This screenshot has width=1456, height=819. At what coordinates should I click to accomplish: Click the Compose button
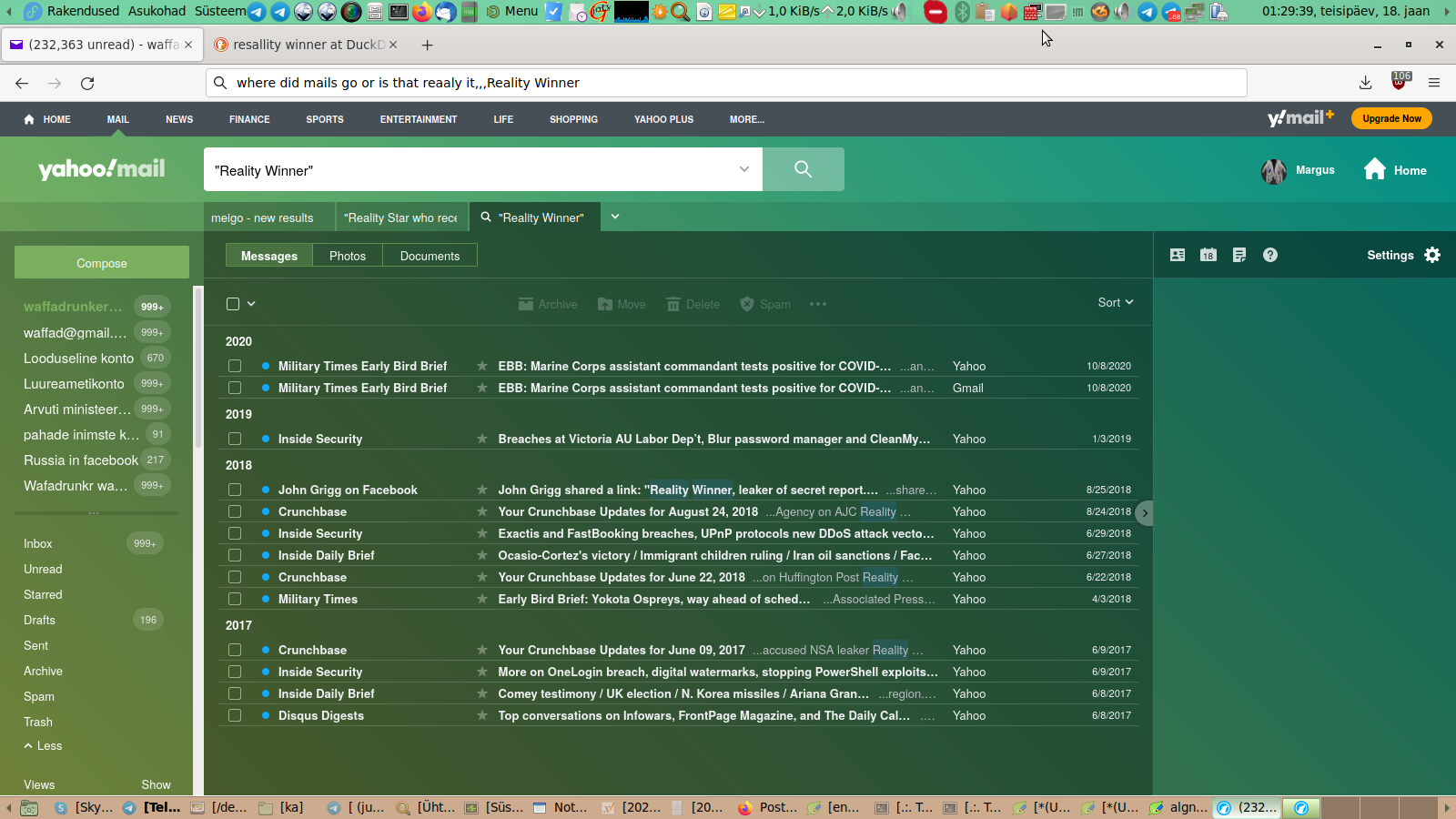(x=102, y=263)
